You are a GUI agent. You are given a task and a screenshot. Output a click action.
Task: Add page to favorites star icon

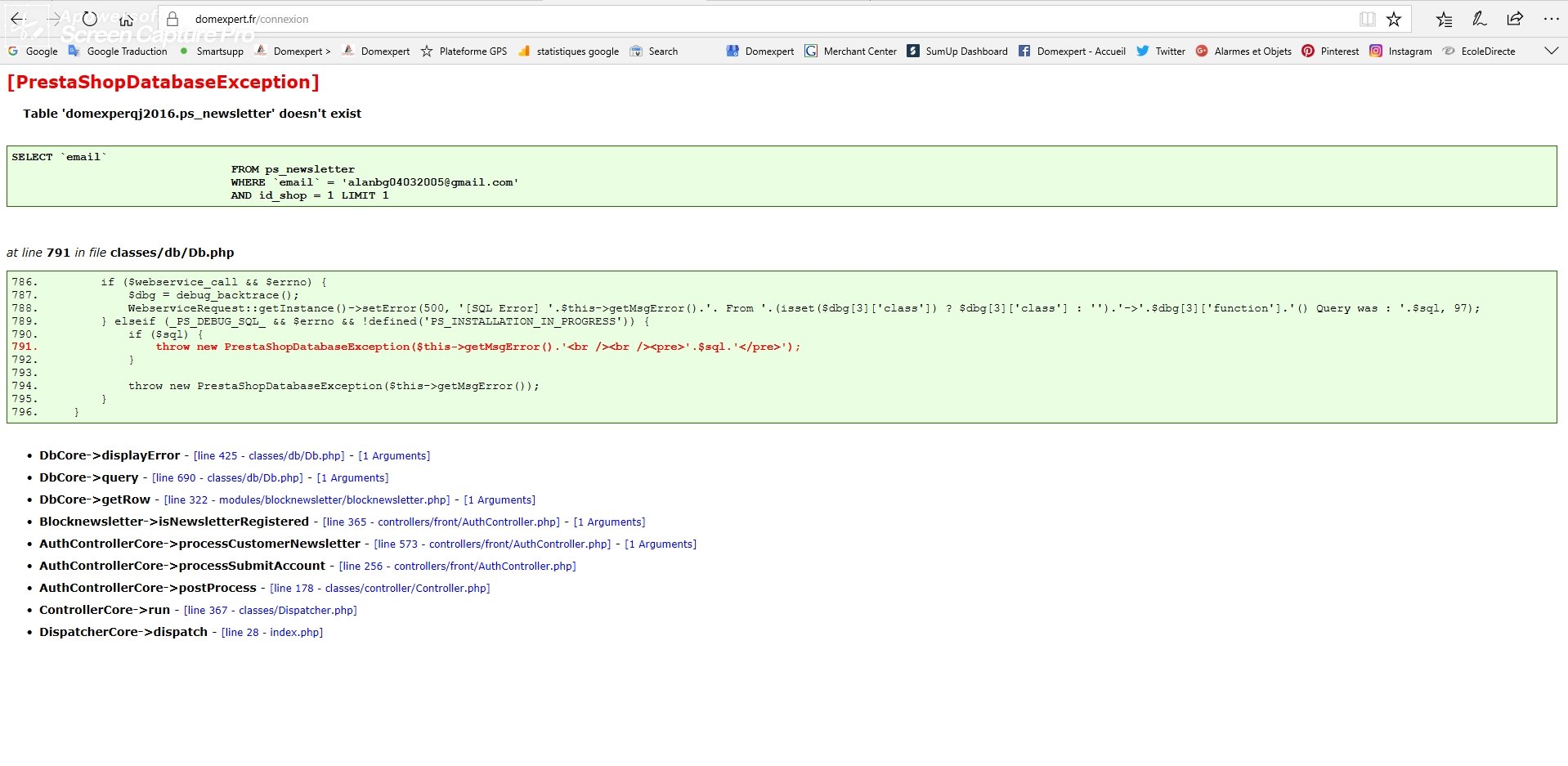pos(1394,19)
